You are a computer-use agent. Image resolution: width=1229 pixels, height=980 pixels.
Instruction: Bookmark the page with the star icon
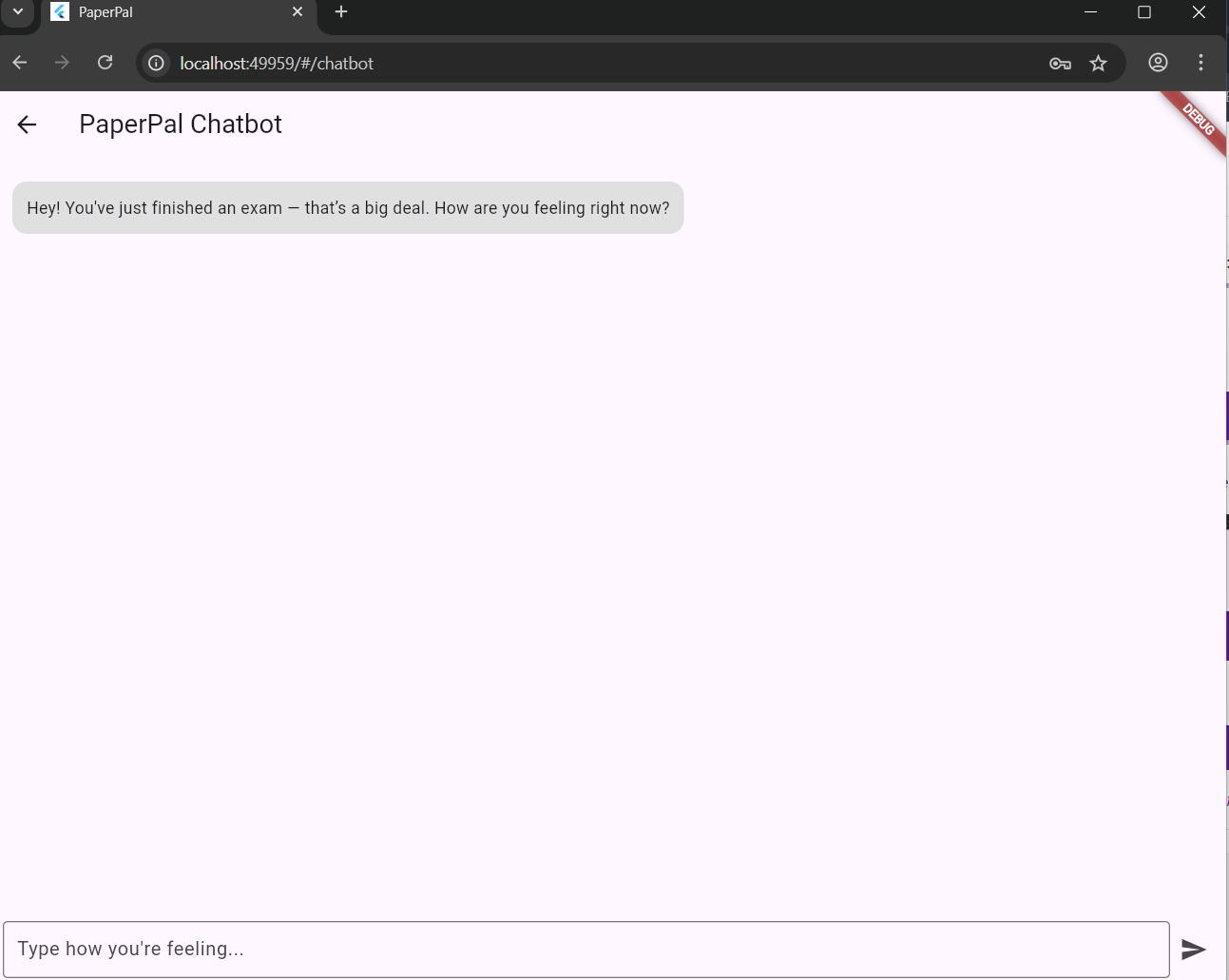click(1098, 63)
